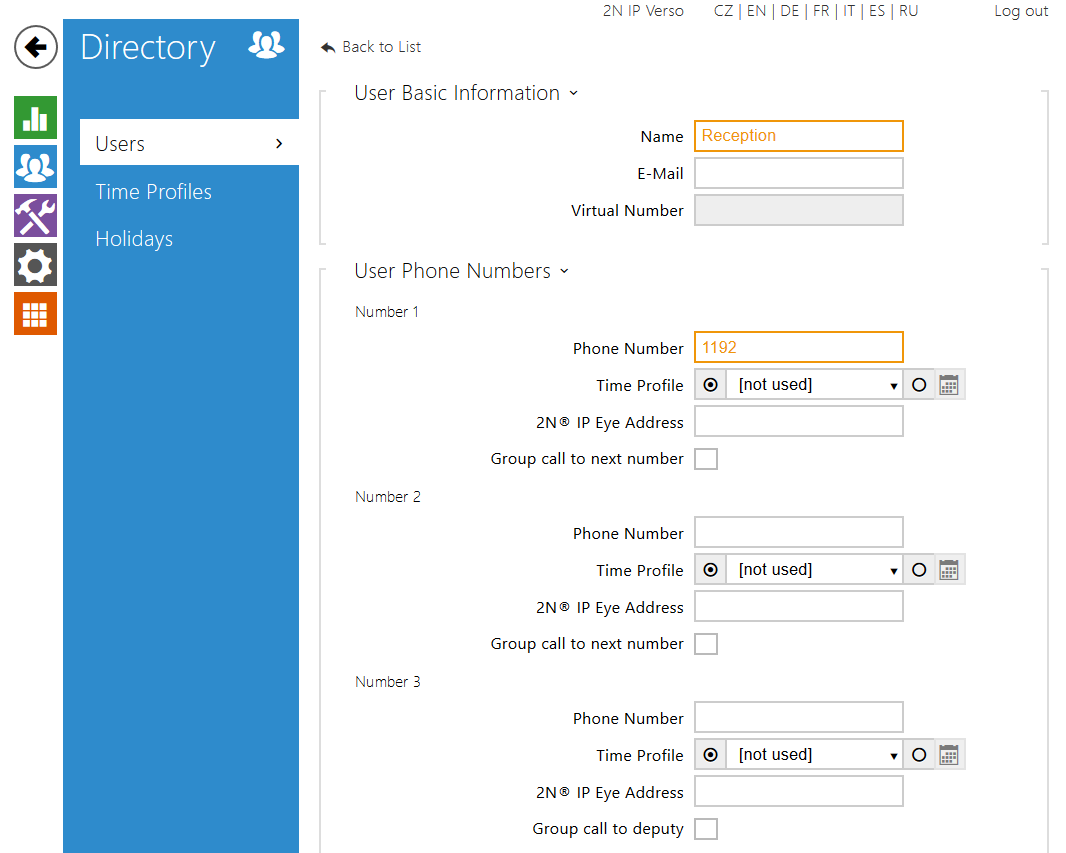Open the gear System settings icon
The width and height of the screenshot is (1066, 853).
tap(35, 265)
